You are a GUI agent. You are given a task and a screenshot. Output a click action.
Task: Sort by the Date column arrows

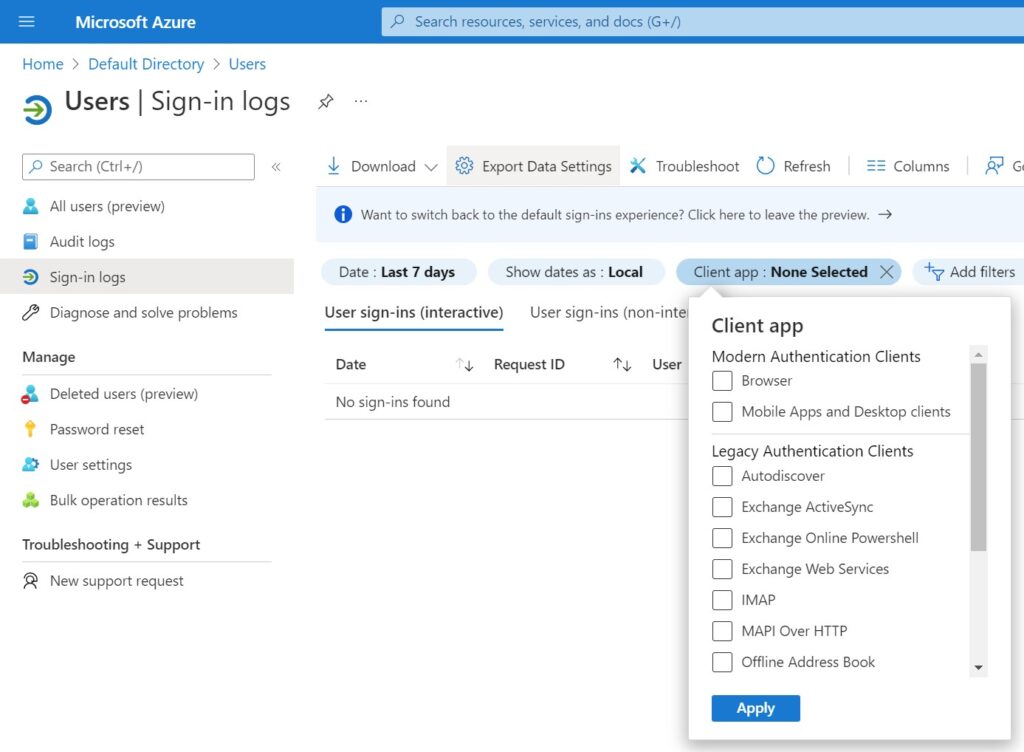464,364
